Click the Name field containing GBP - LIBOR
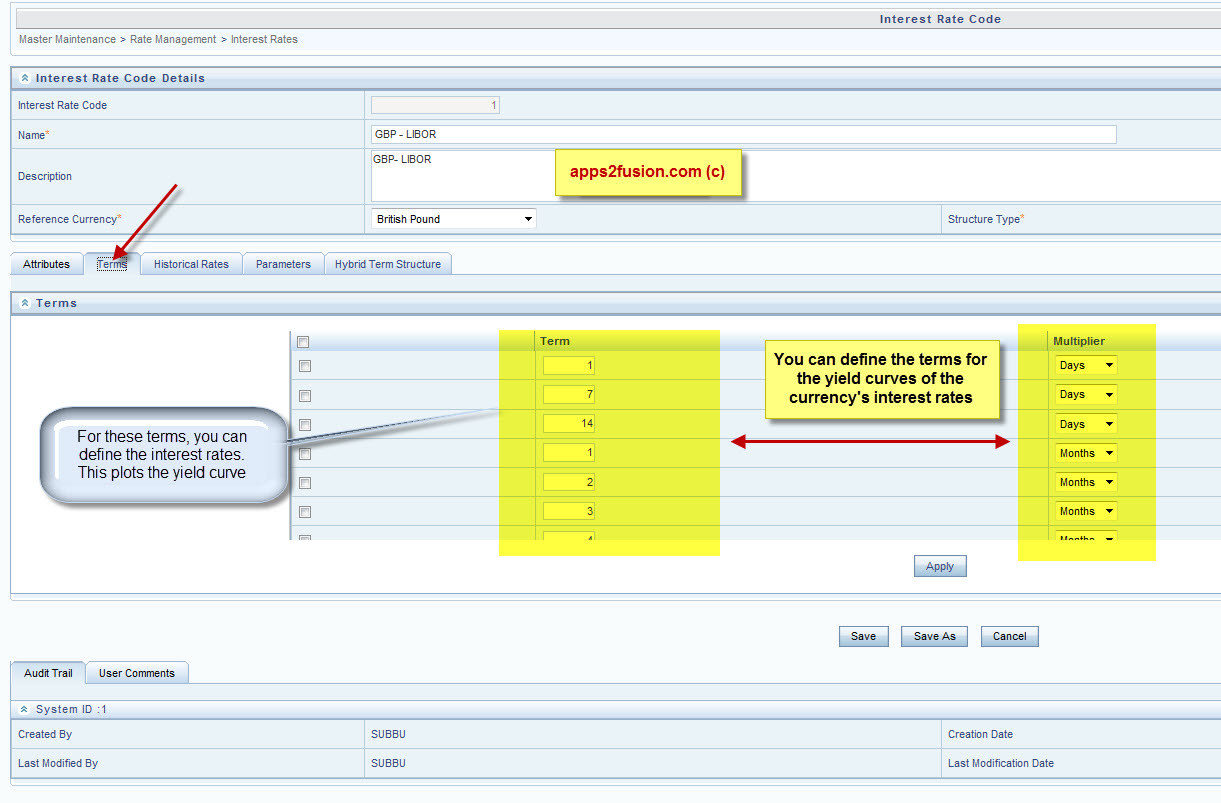The width and height of the screenshot is (1221, 803). coord(744,135)
